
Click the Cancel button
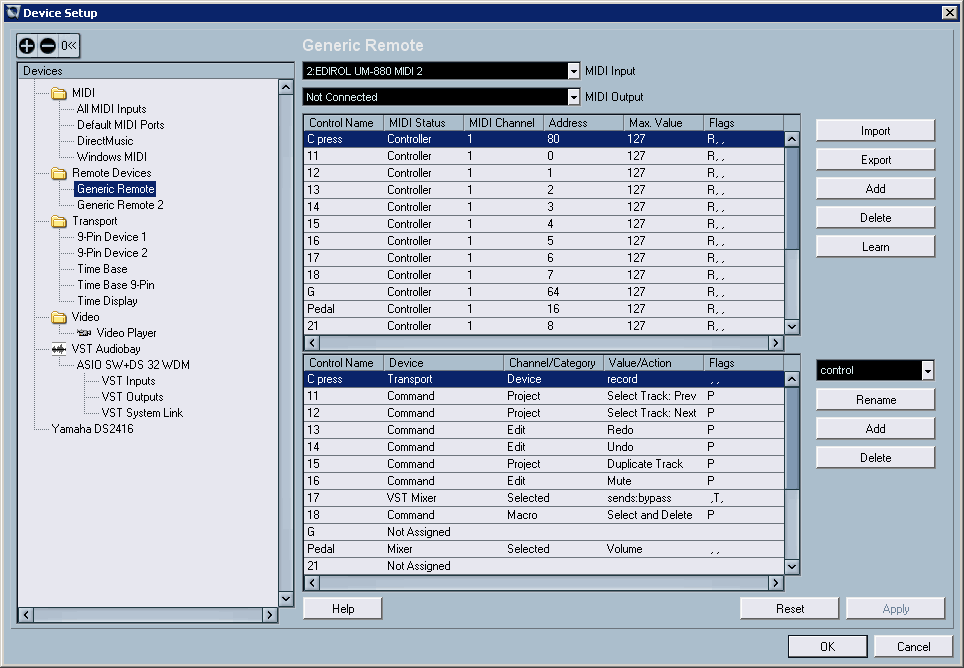(x=913, y=646)
